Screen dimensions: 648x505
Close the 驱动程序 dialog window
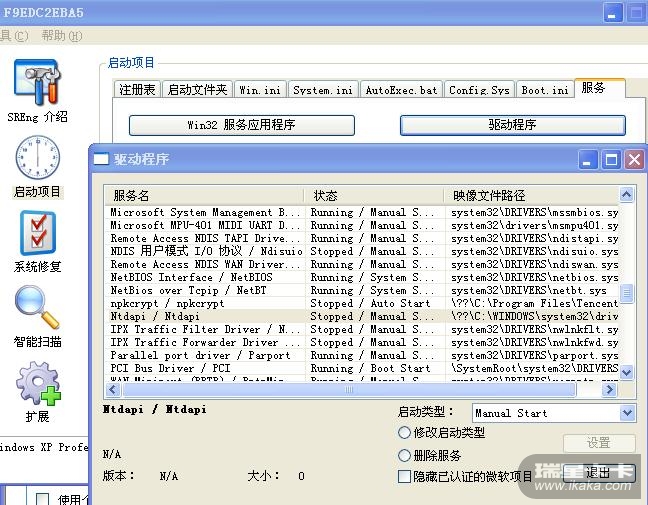coord(635,160)
